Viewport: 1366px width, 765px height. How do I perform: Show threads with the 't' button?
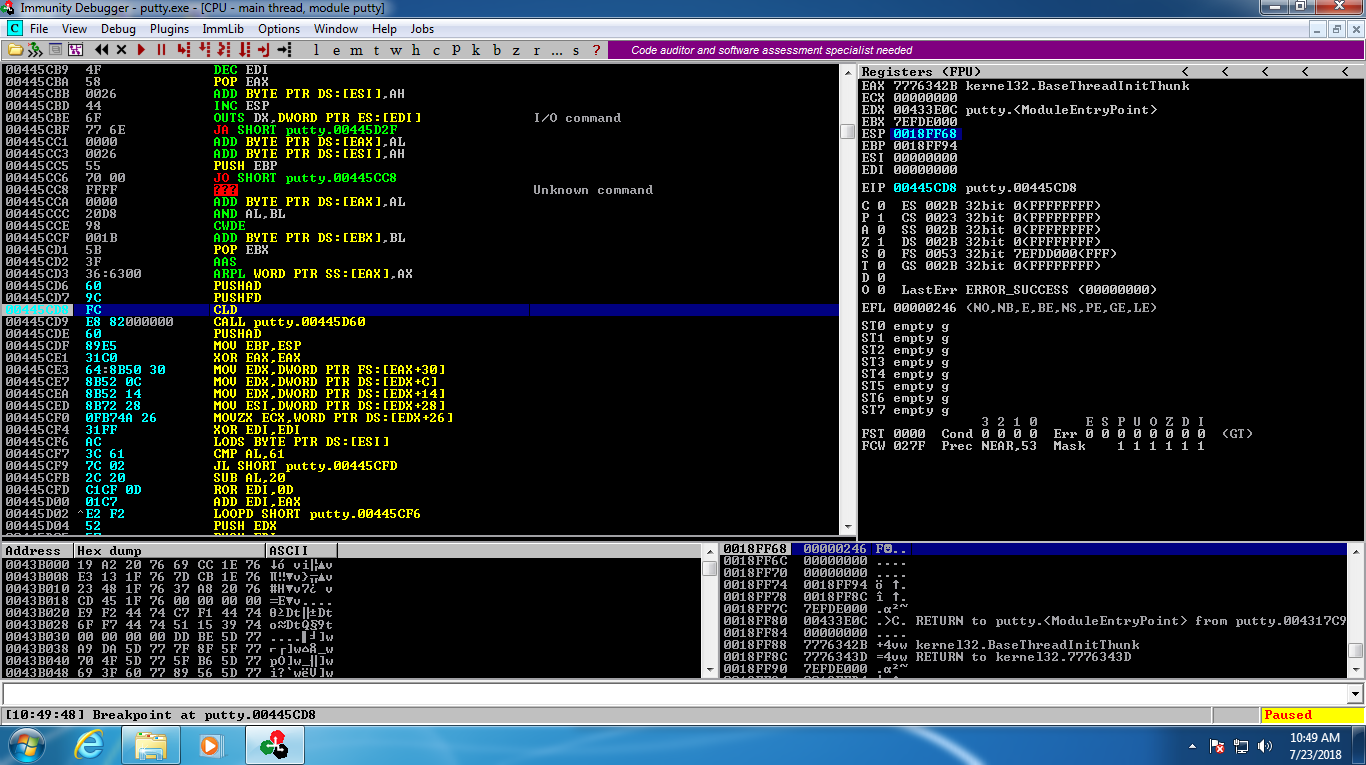pyautogui.click(x=376, y=50)
